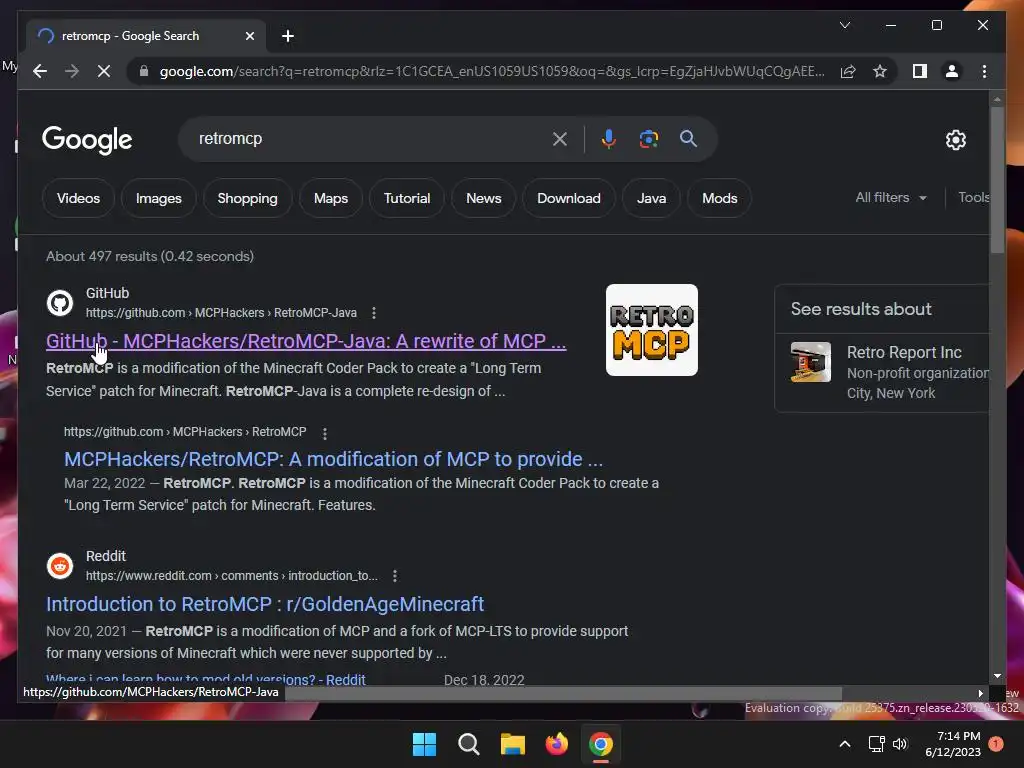Click the 'See results about' heading
This screenshot has height=768, width=1024.
pyautogui.click(x=861, y=309)
